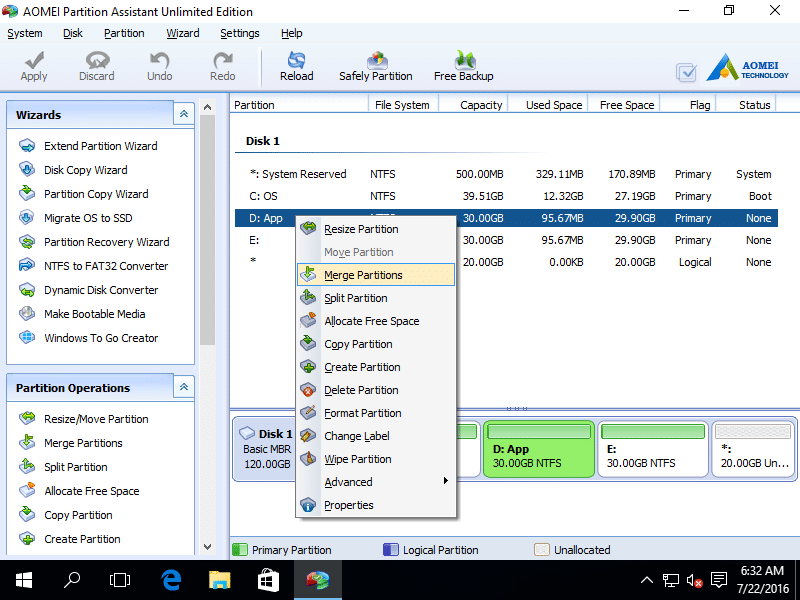Select Allocate Free Space from context menu

(x=376, y=321)
